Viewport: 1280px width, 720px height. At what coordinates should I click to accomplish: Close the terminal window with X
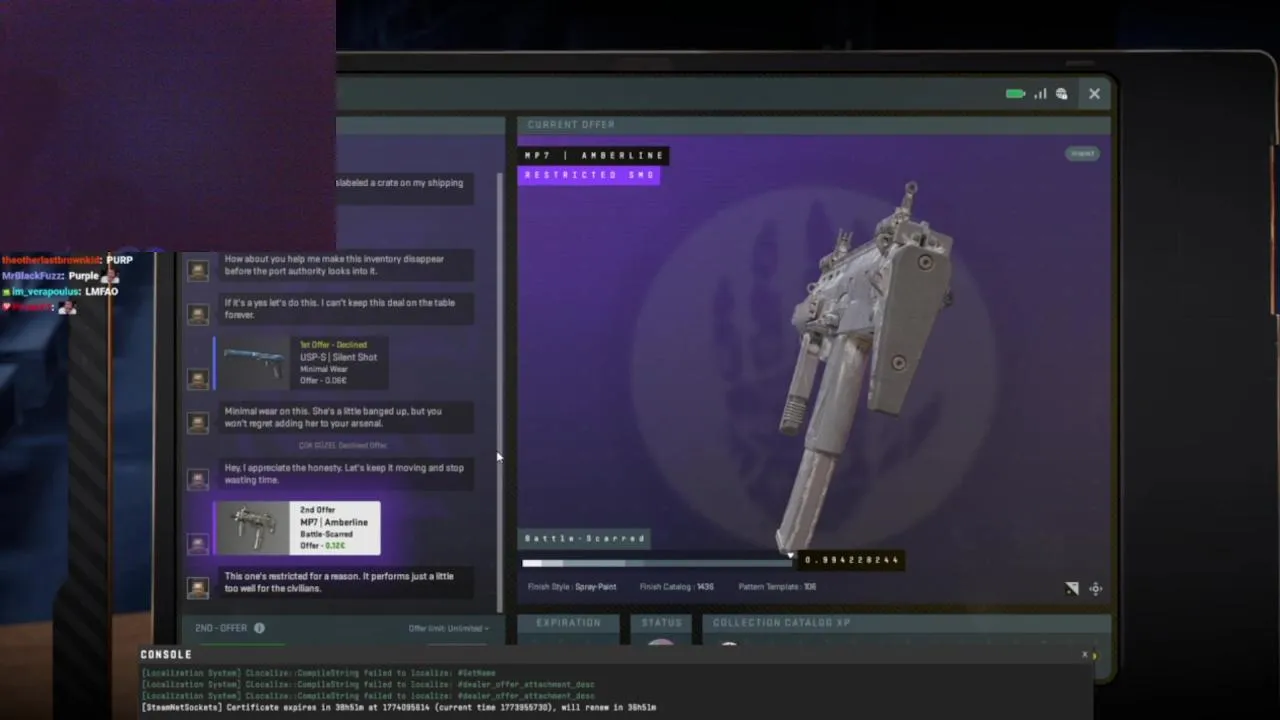(x=1094, y=94)
